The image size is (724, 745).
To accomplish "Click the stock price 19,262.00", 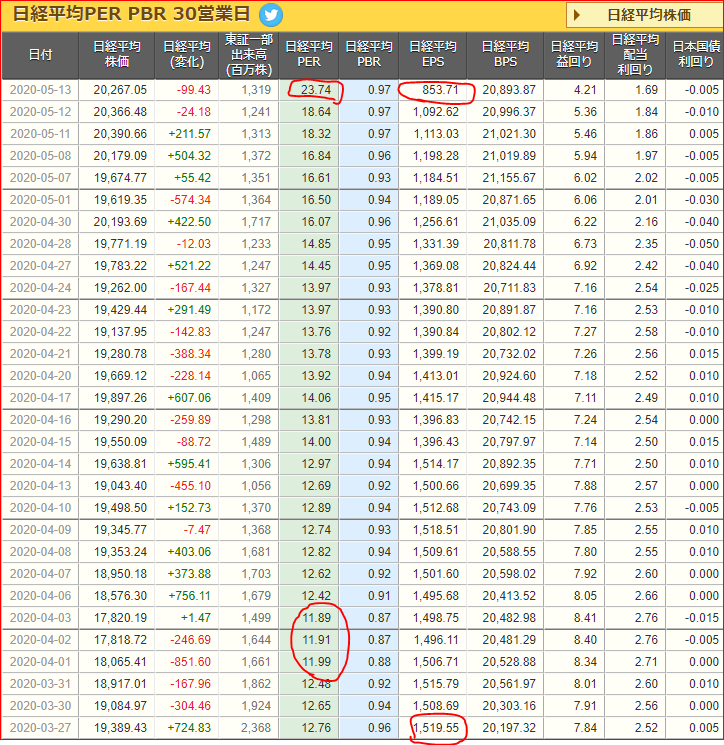I will tap(120, 288).
